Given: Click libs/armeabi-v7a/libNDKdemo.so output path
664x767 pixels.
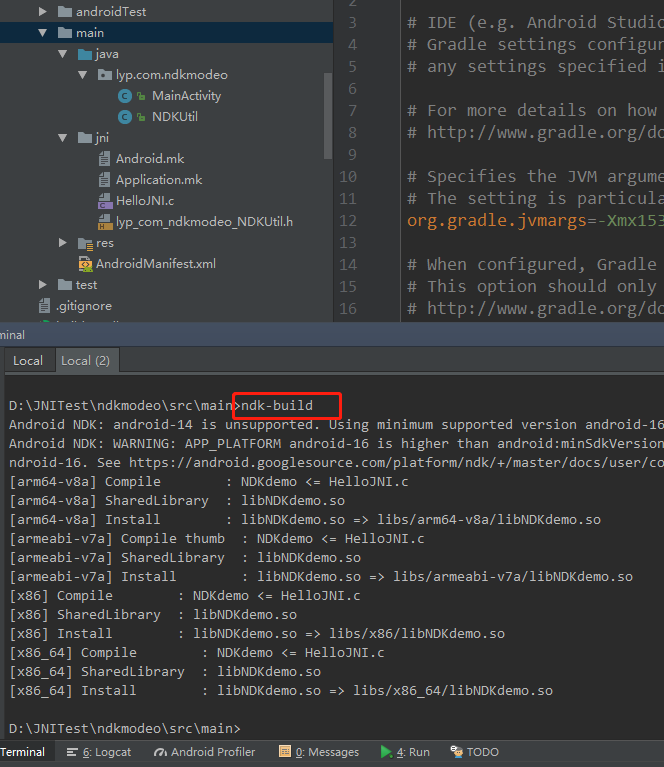Looking at the screenshot, I should (x=513, y=577).
